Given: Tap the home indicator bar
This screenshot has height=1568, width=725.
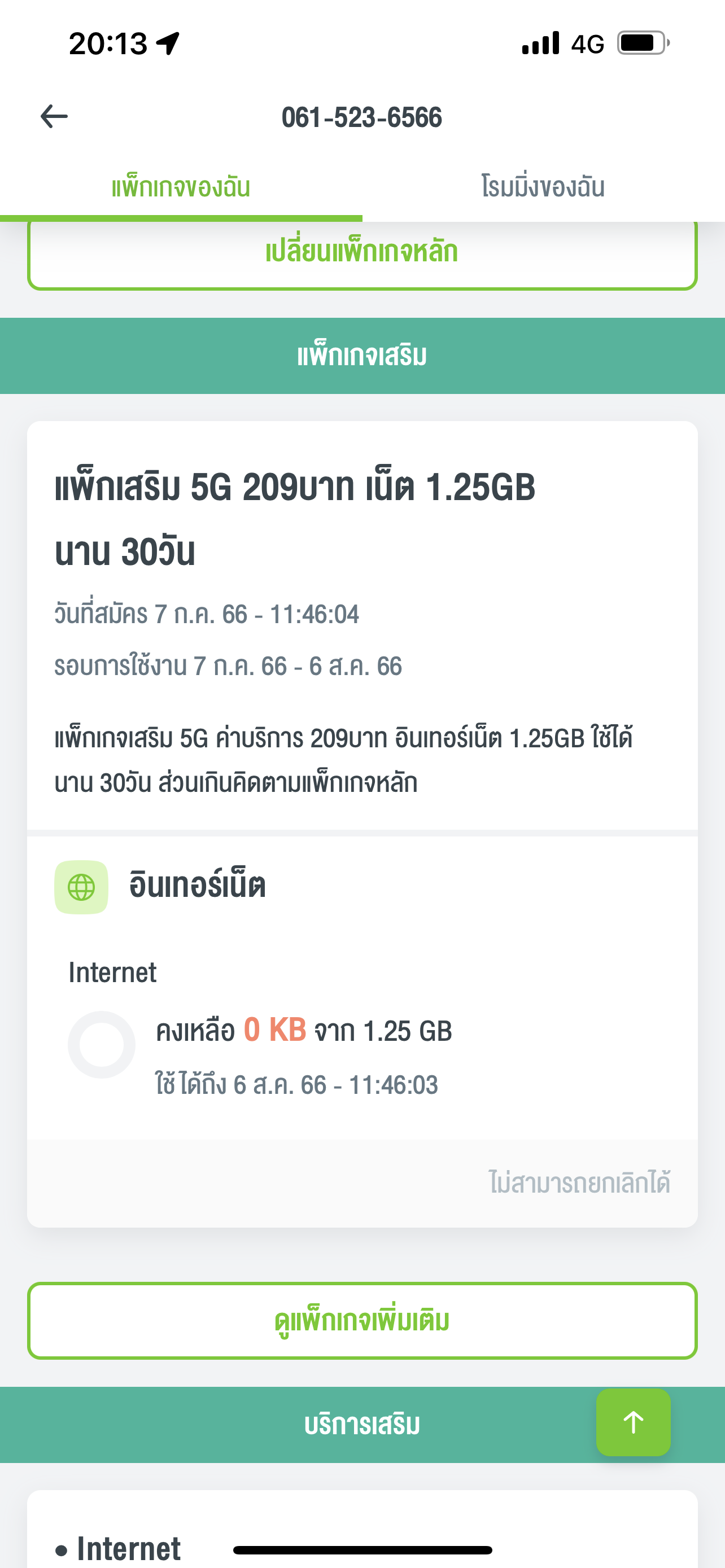Looking at the screenshot, I should tap(362, 1550).
